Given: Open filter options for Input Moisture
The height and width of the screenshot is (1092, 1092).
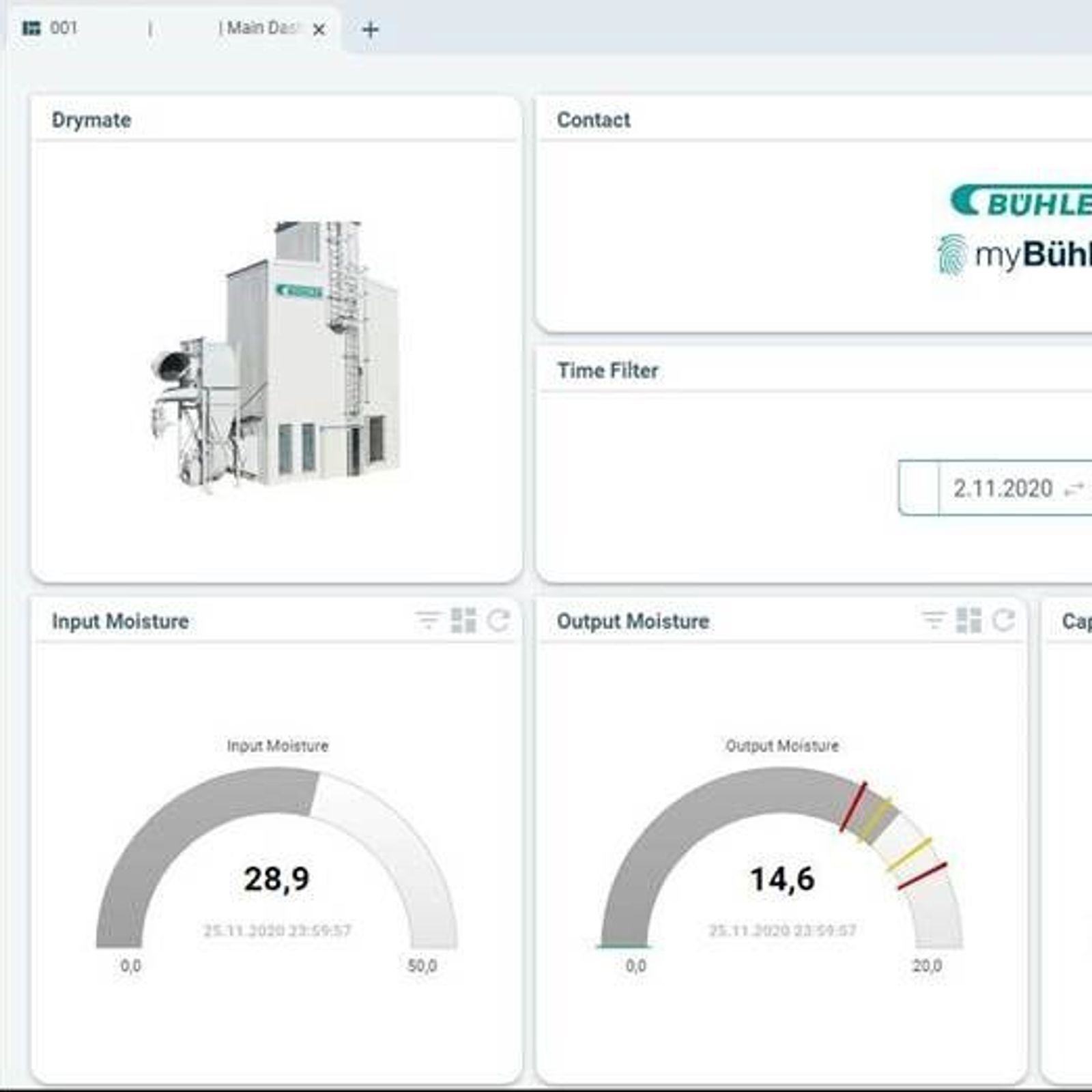Looking at the screenshot, I should 428,620.
